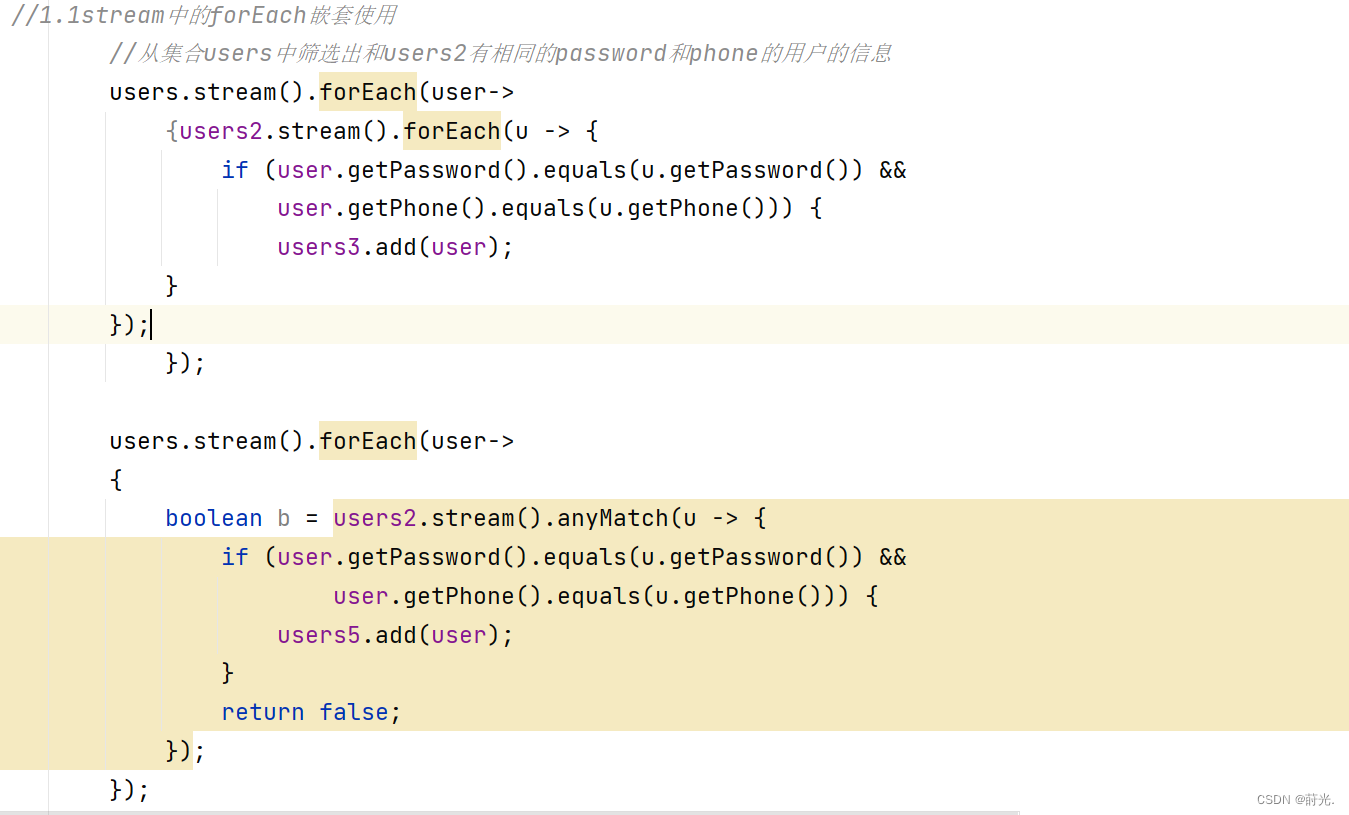
Task: Click the 'boolean' keyword
Action: (x=214, y=518)
